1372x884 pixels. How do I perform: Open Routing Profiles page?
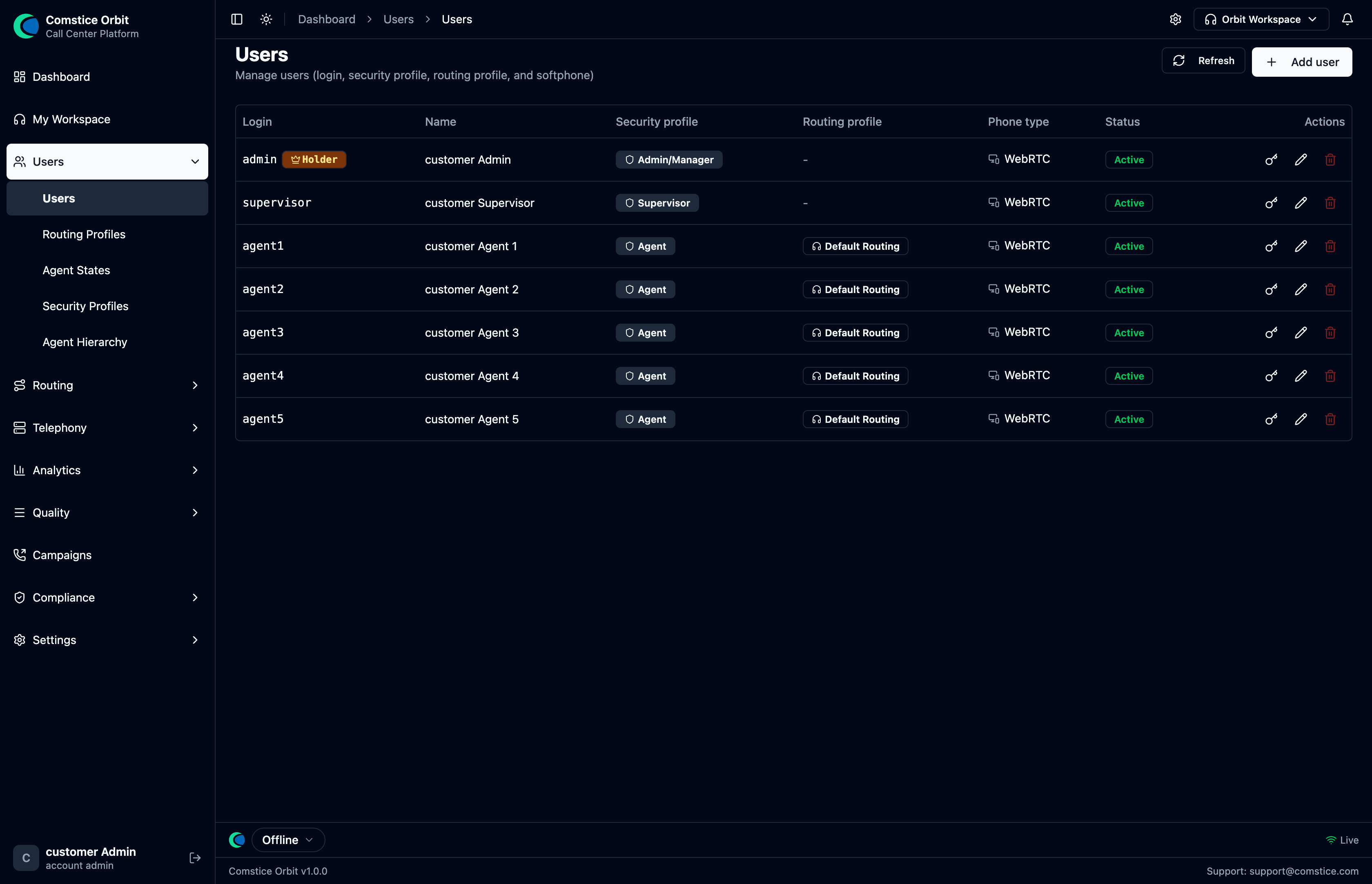click(107, 234)
